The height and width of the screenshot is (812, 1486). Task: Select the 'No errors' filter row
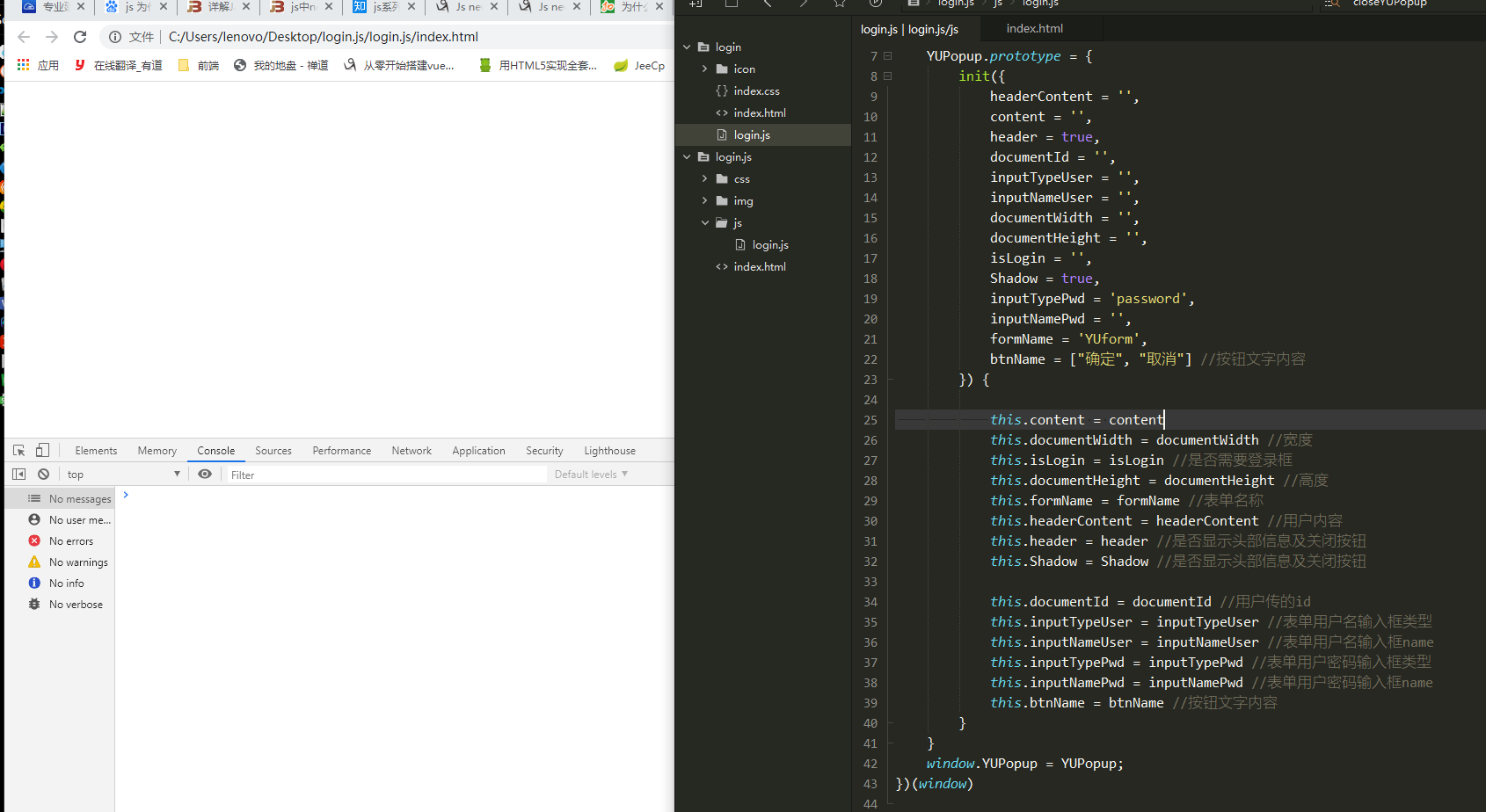(x=60, y=540)
